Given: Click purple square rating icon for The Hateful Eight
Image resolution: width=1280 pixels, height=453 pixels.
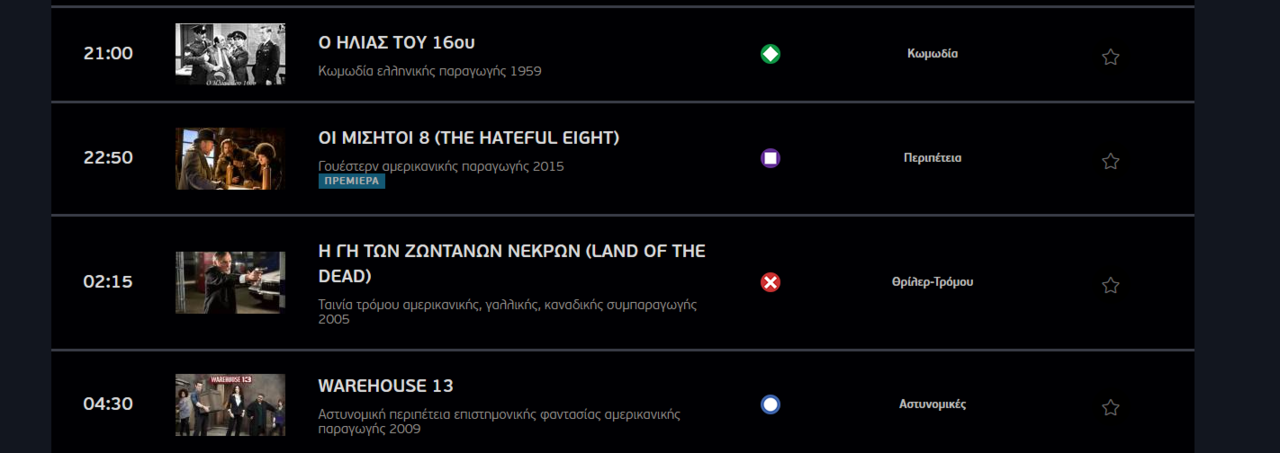Looking at the screenshot, I should tap(770, 158).
